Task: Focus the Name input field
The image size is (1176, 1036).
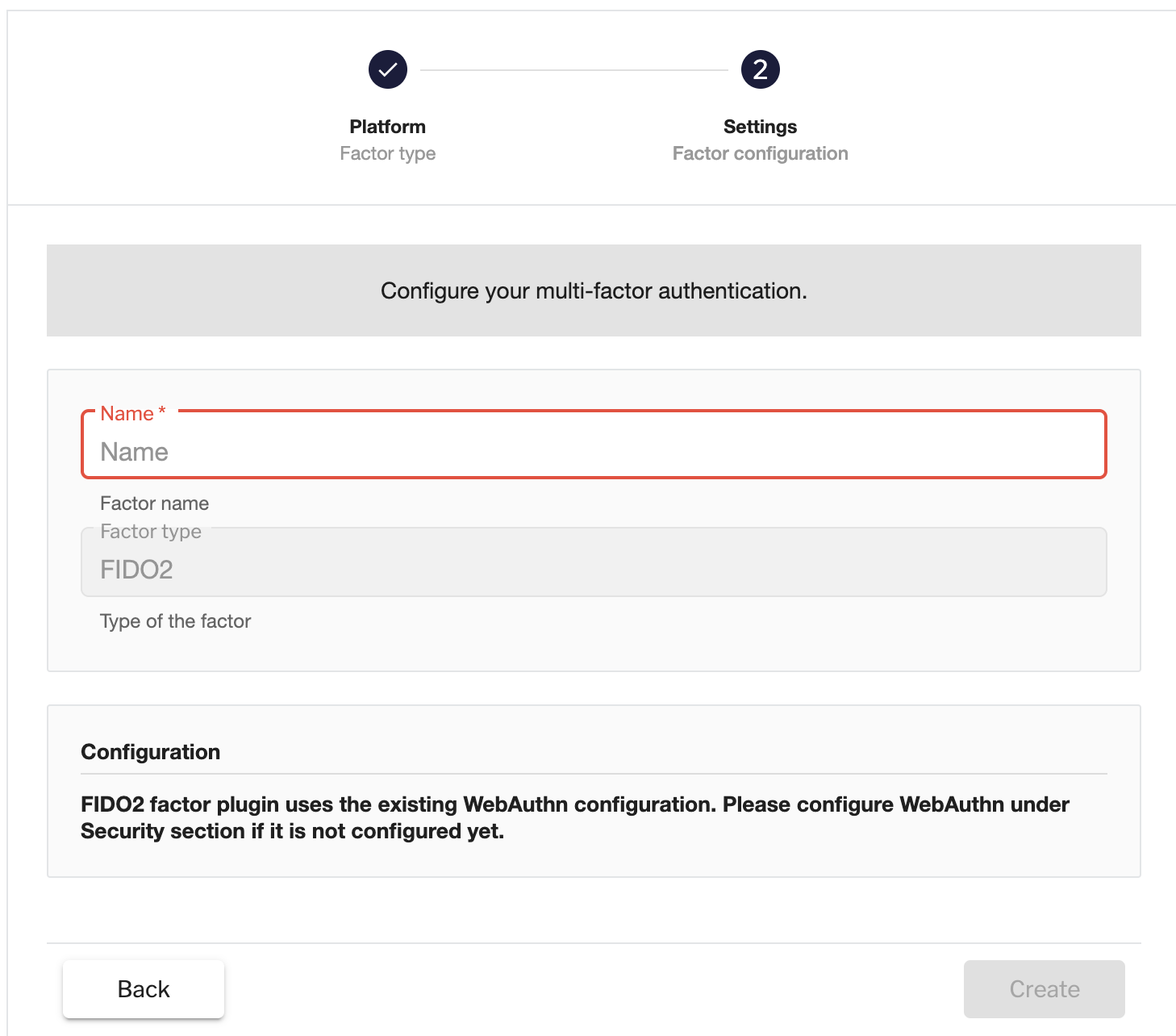Action: point(594,452)
